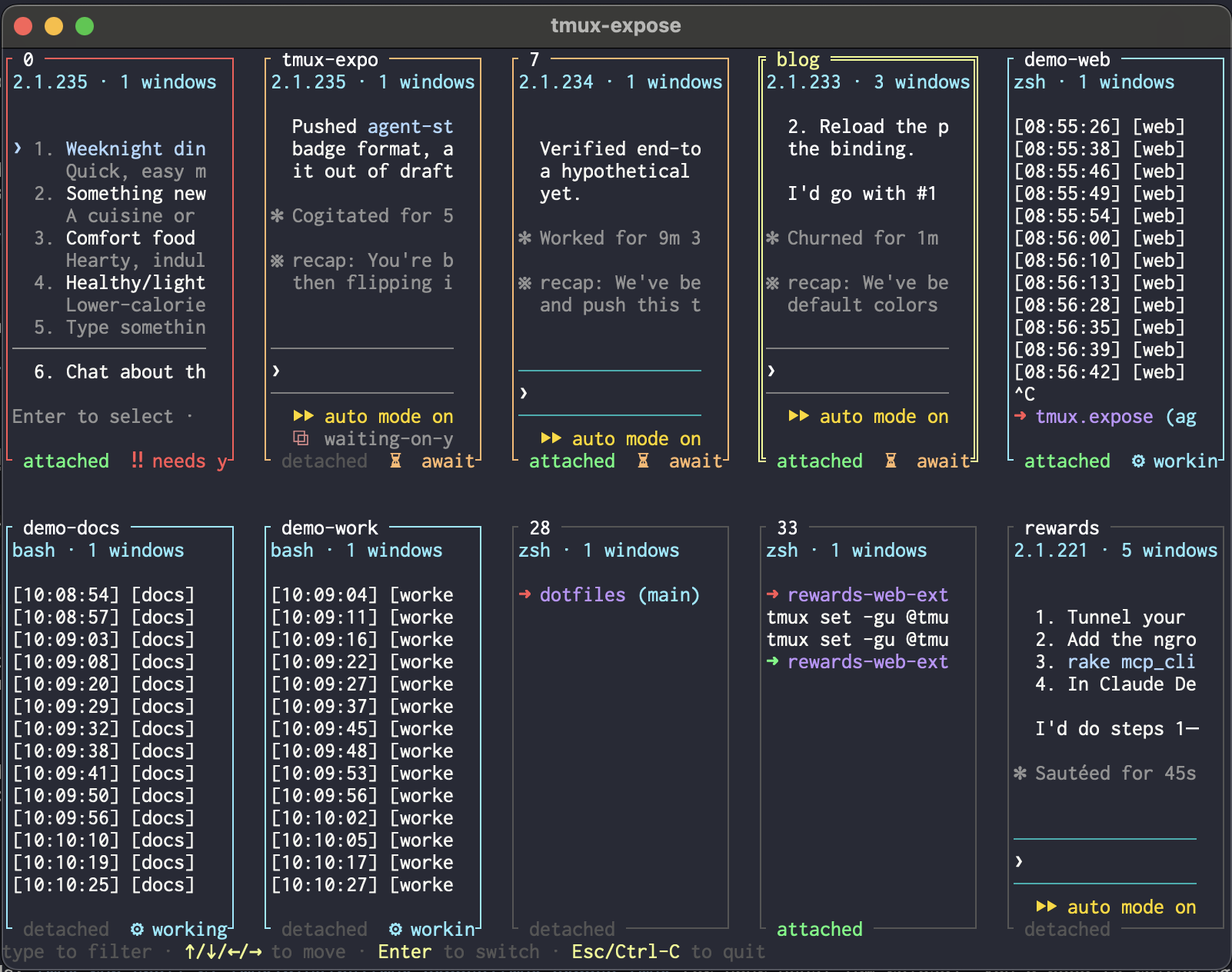Viewport: 1232px width, 972px height.
Task: Click the [10:08:54] [docs] log line
Action: point(104,594)
